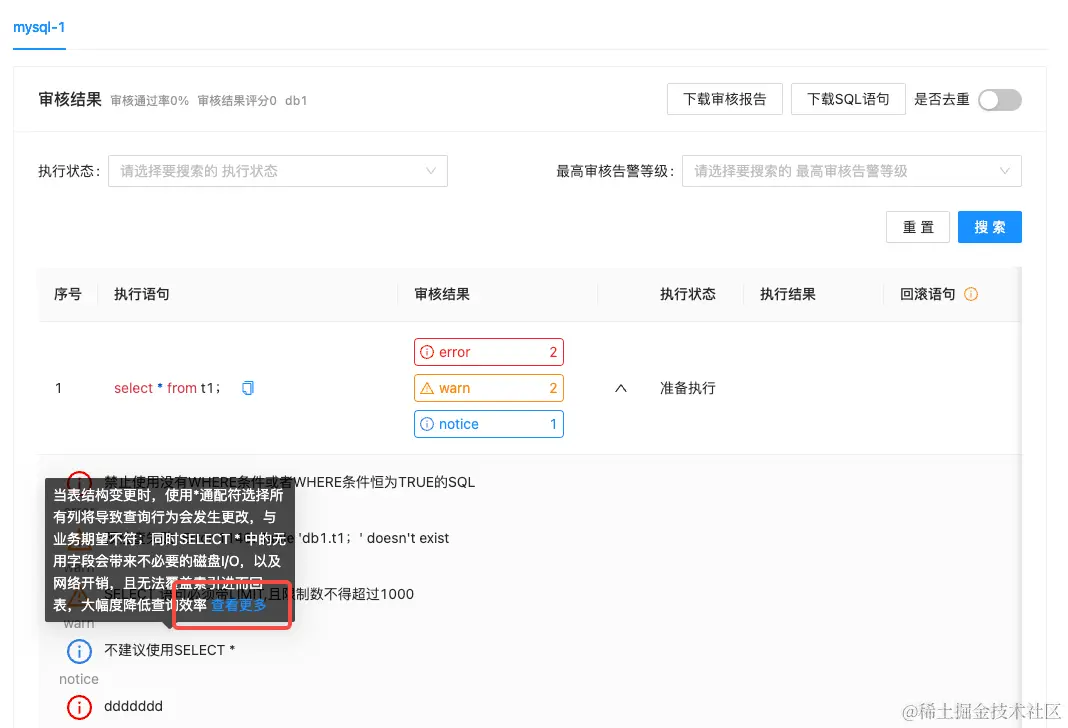Click the 重置 button
Screen dimensions: 1068x728
917,227
